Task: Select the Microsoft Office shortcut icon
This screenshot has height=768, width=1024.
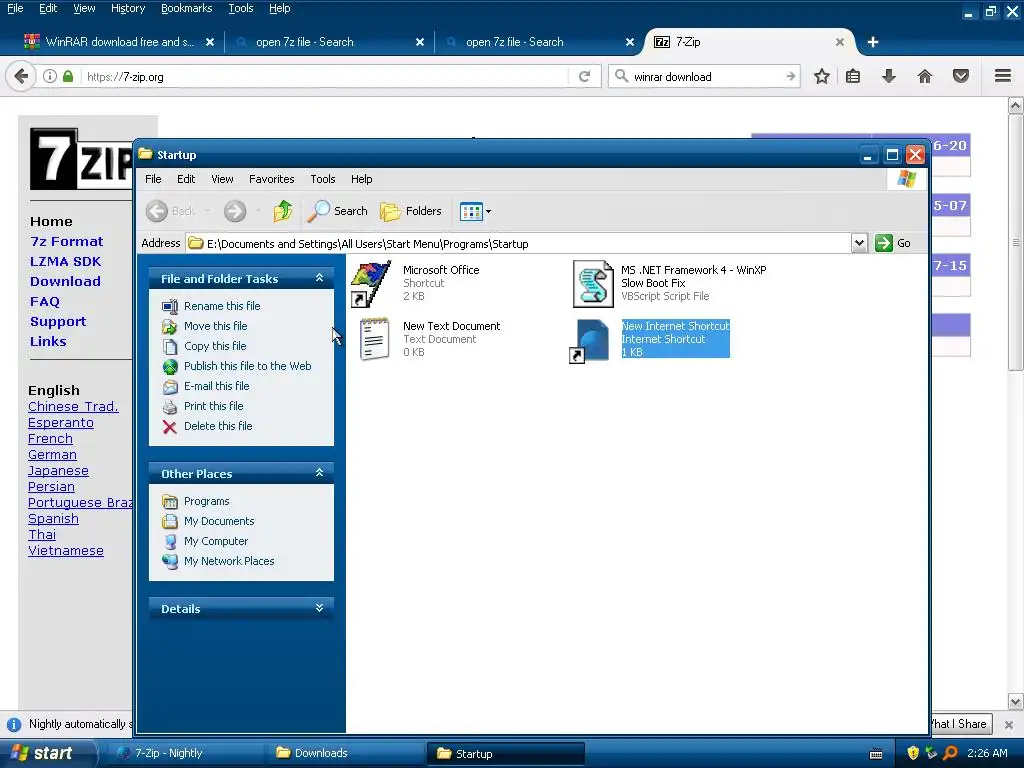Action: (372, 284)
